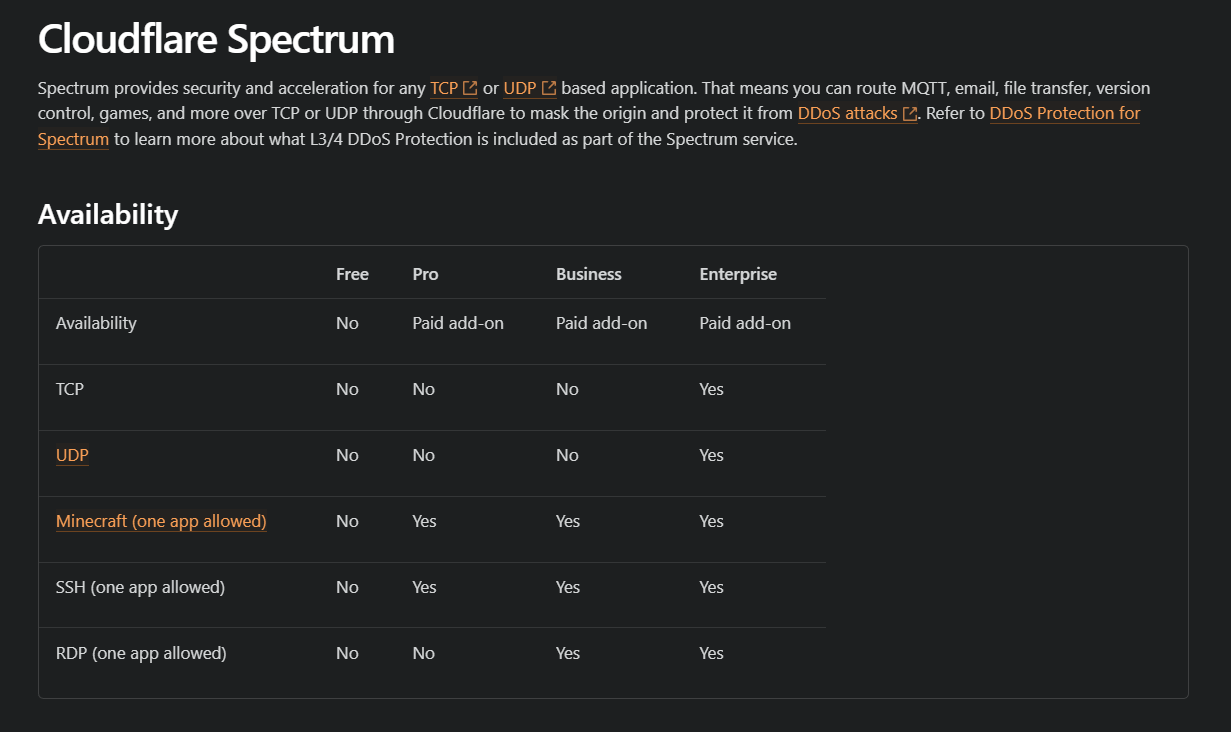Image resolution: width=1231 pixels, height=732 pixels.
Task: Click the TCP row label in table
Action: point(70,389)
